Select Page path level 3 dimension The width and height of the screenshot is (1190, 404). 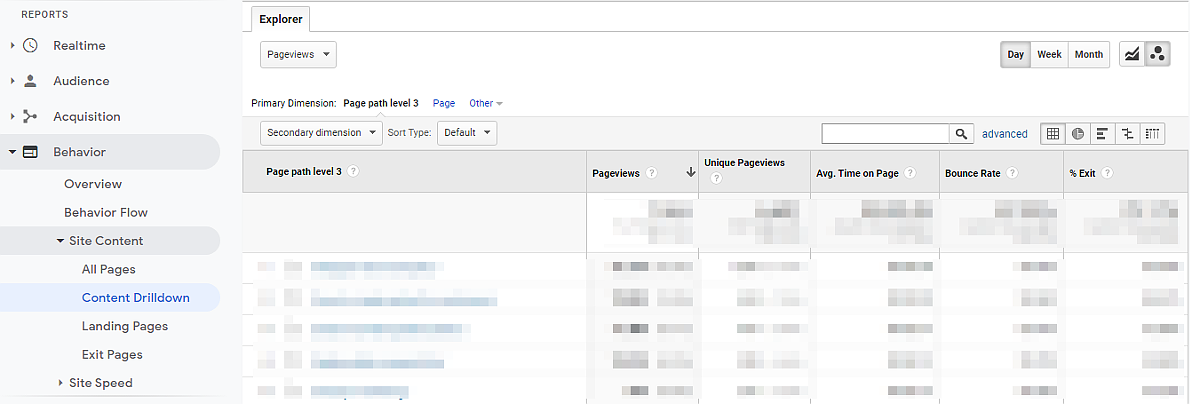click(x=381, y=103)
